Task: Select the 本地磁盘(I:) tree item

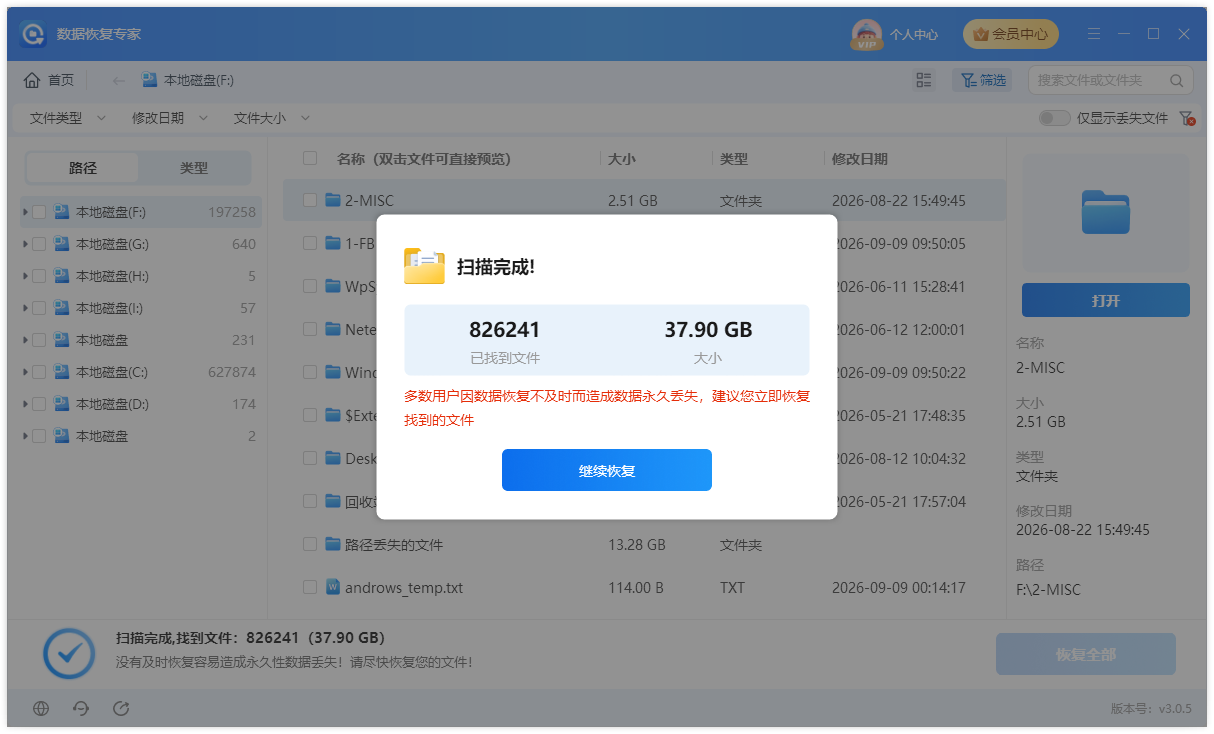Action: click(140, 308)
